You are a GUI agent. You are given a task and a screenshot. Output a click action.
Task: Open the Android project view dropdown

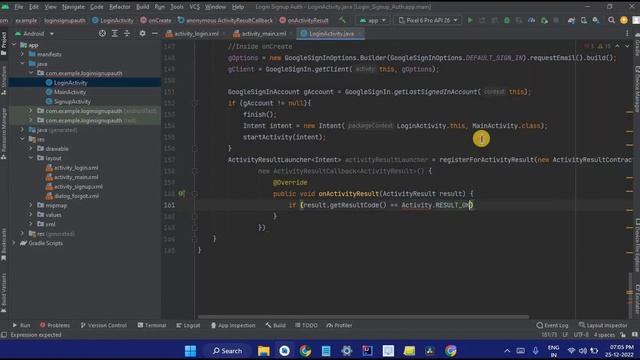click(x=34, y=33)
